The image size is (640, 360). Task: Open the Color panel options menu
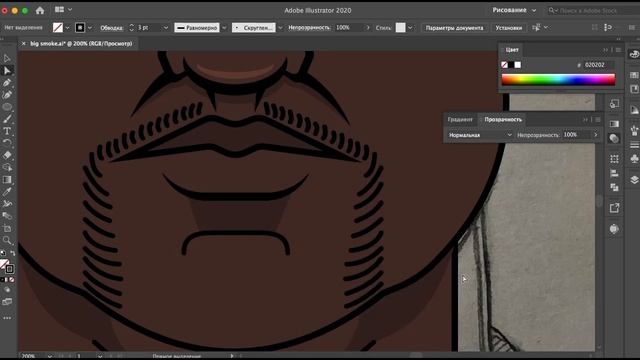point(618,50)
